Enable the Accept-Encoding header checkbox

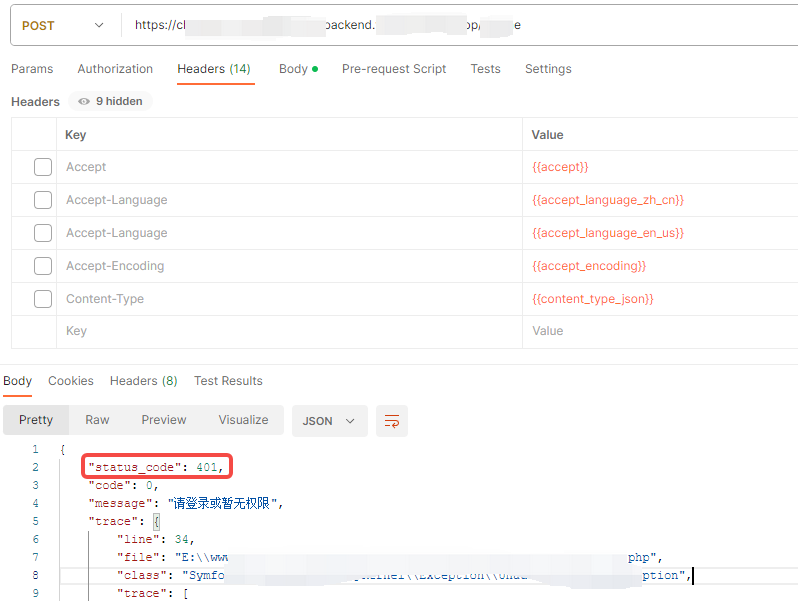click(x=43, y=266)
